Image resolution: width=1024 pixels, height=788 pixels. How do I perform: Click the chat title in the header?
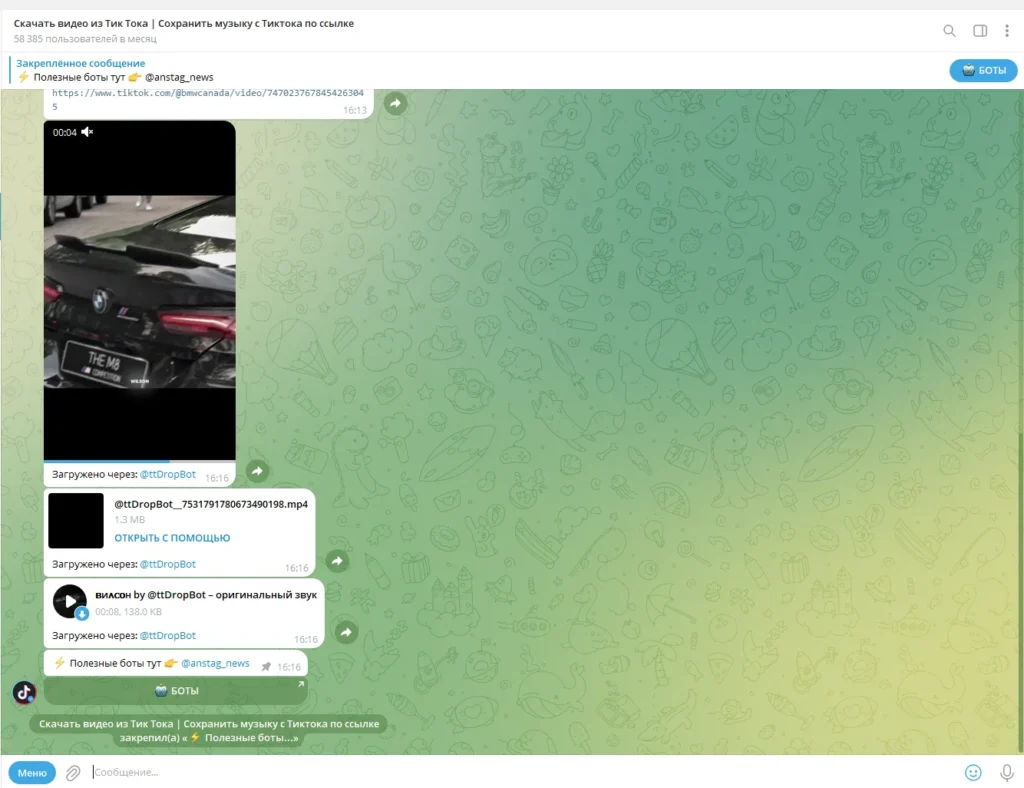tap(184, 24)
